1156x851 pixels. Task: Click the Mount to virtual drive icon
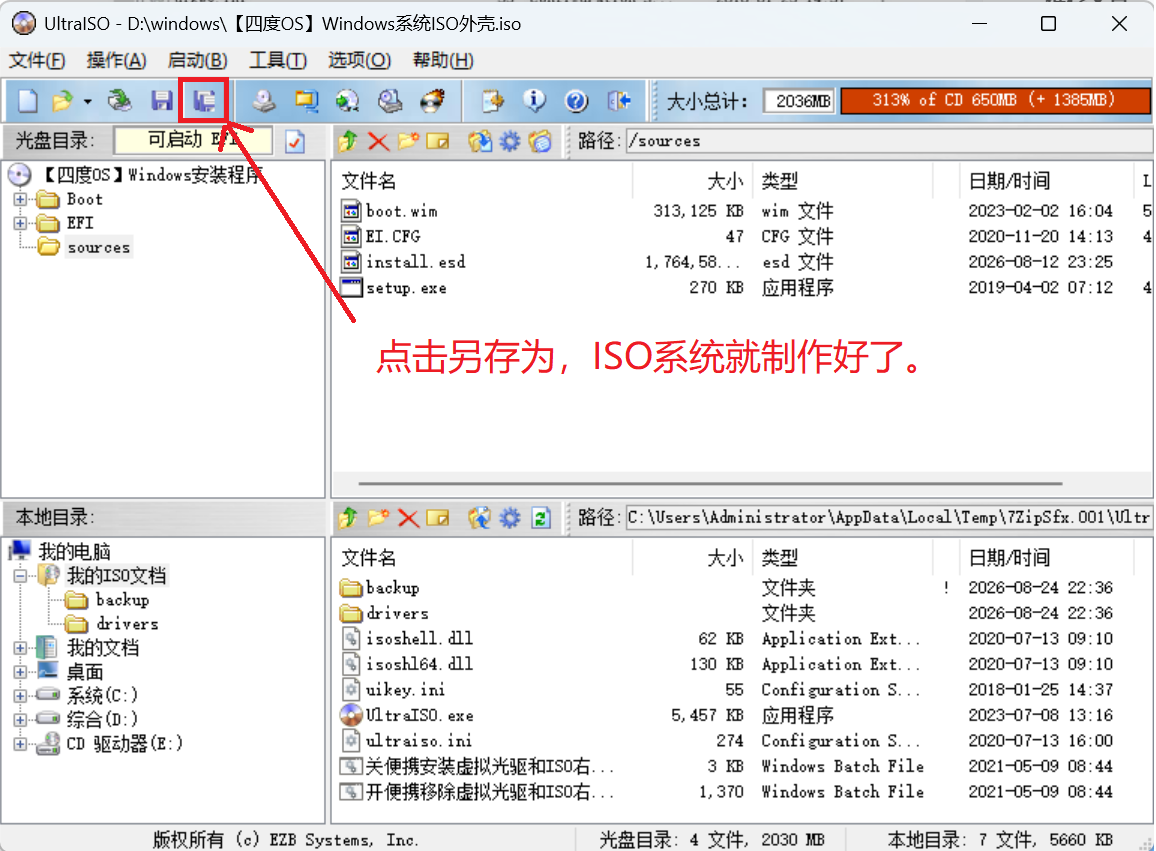click(390, 100)
